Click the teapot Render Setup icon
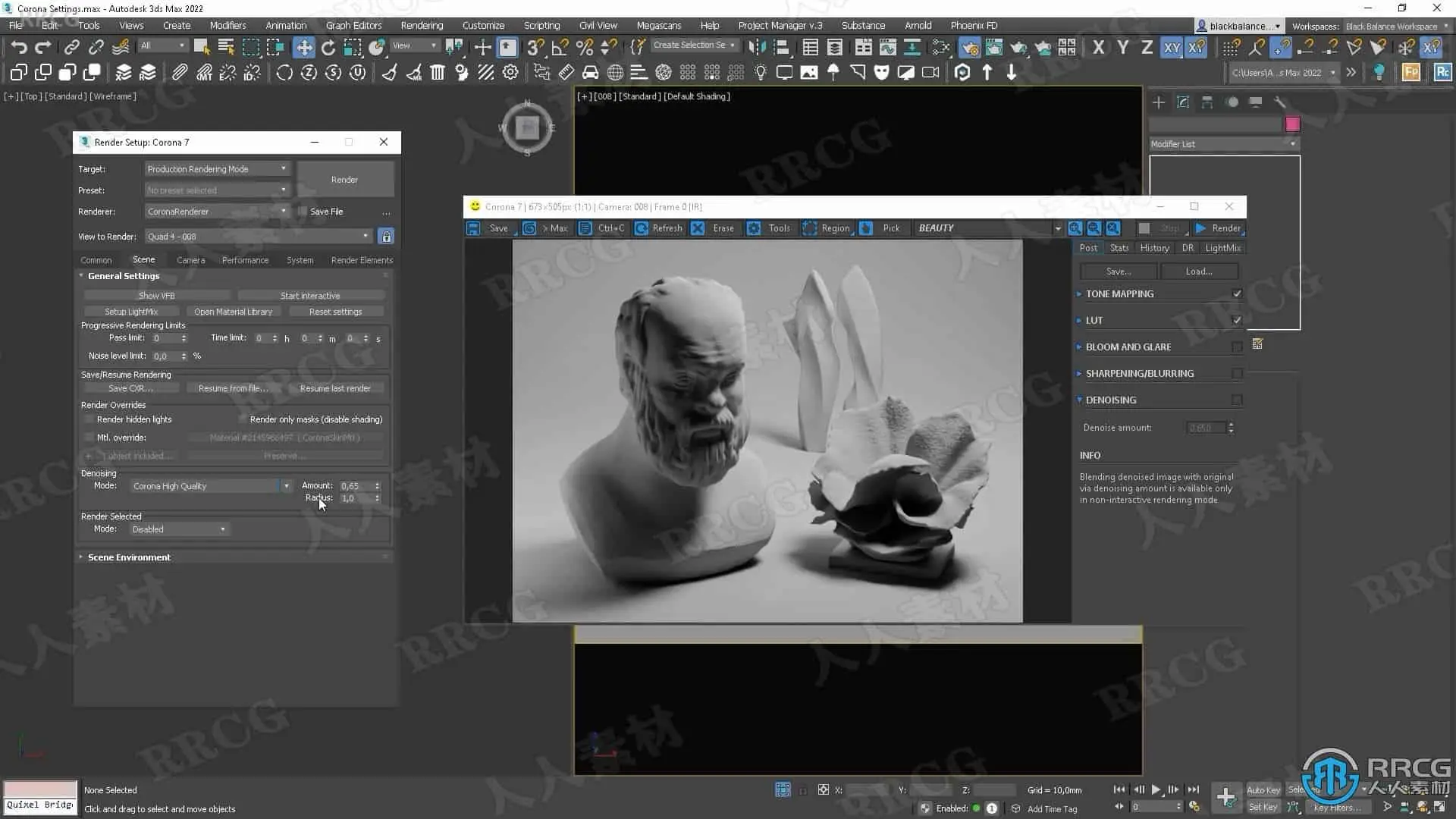The image size is (1456, 819). coord(970,48)
